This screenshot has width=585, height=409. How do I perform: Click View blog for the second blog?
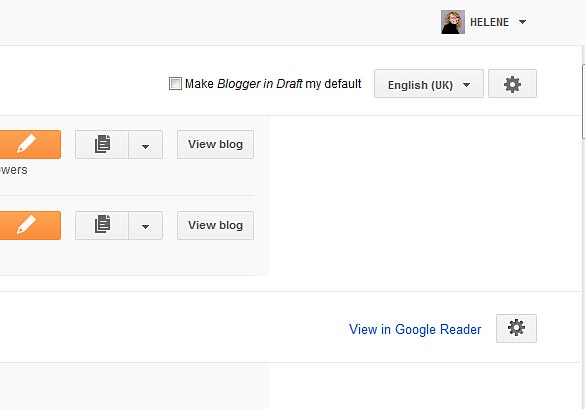pyautogui.click(x=215, y=225)
